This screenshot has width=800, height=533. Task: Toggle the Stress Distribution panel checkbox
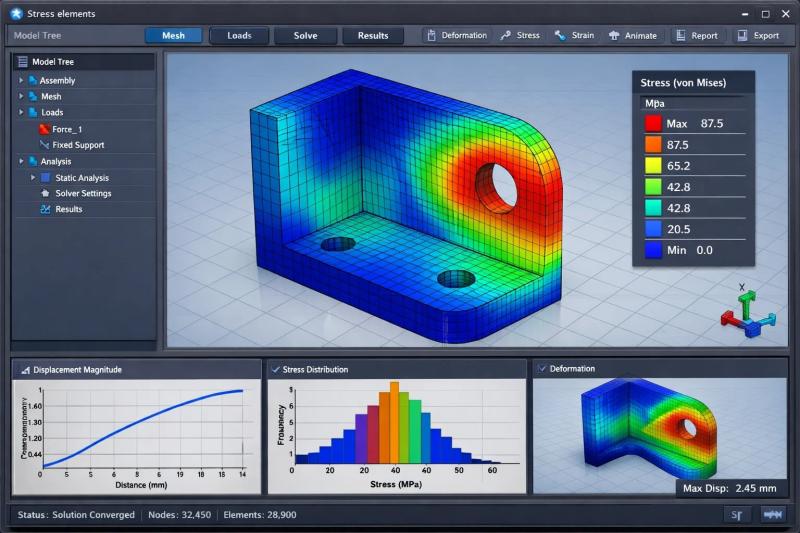click(275, 369)
